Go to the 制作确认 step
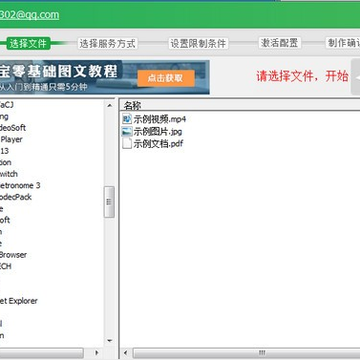 (343, 43)
